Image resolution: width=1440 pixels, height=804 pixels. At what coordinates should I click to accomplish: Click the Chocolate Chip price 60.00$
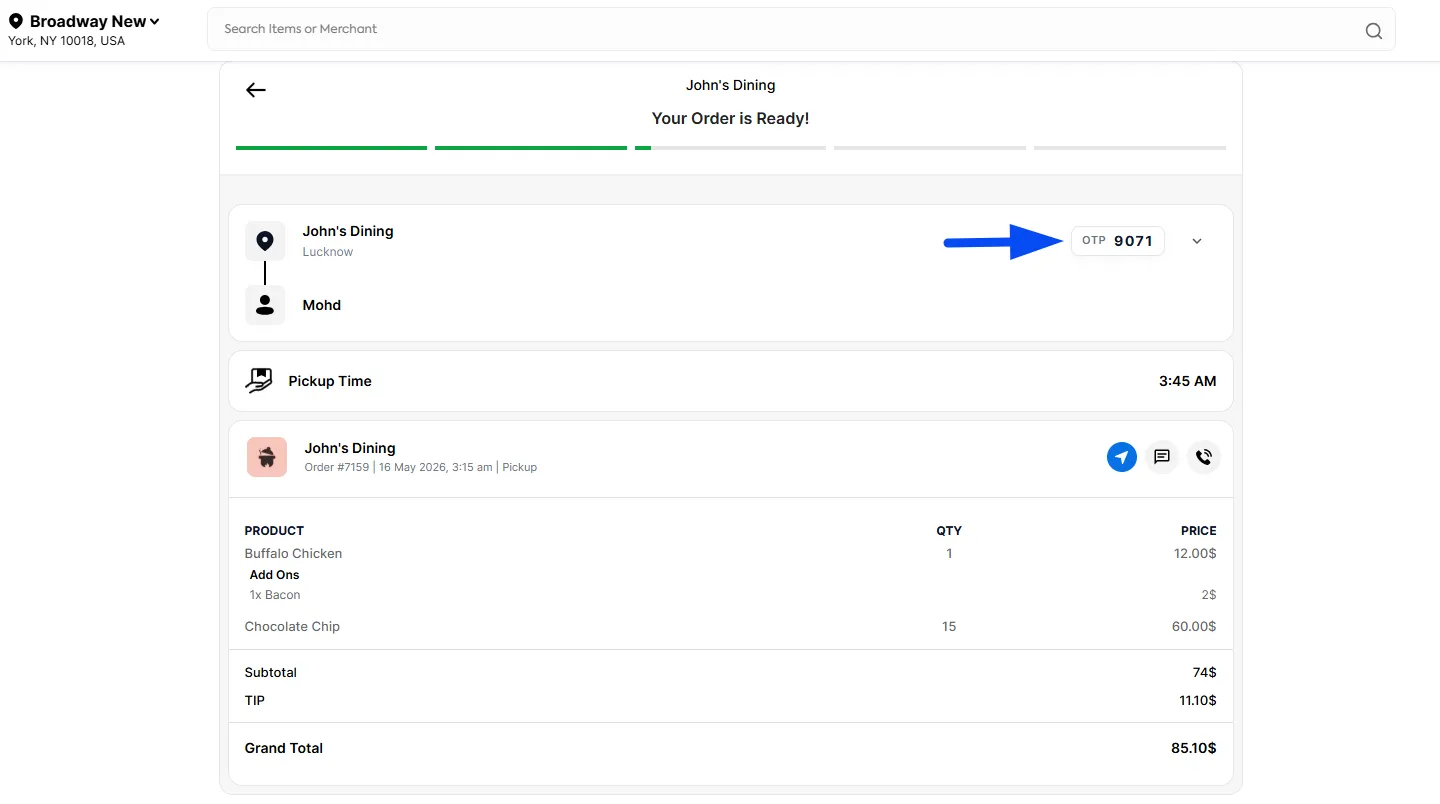point(1194,627)
